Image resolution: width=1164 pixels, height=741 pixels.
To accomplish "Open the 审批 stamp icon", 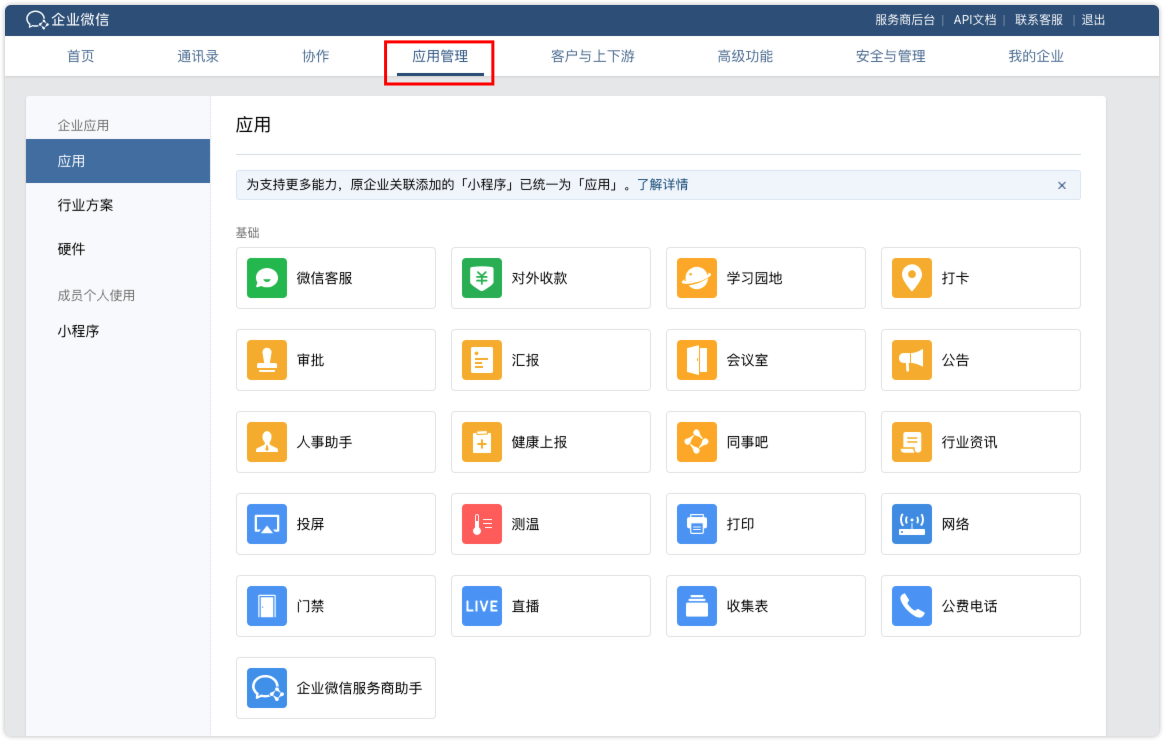I will pyautogui.click(x=267, y=360).
